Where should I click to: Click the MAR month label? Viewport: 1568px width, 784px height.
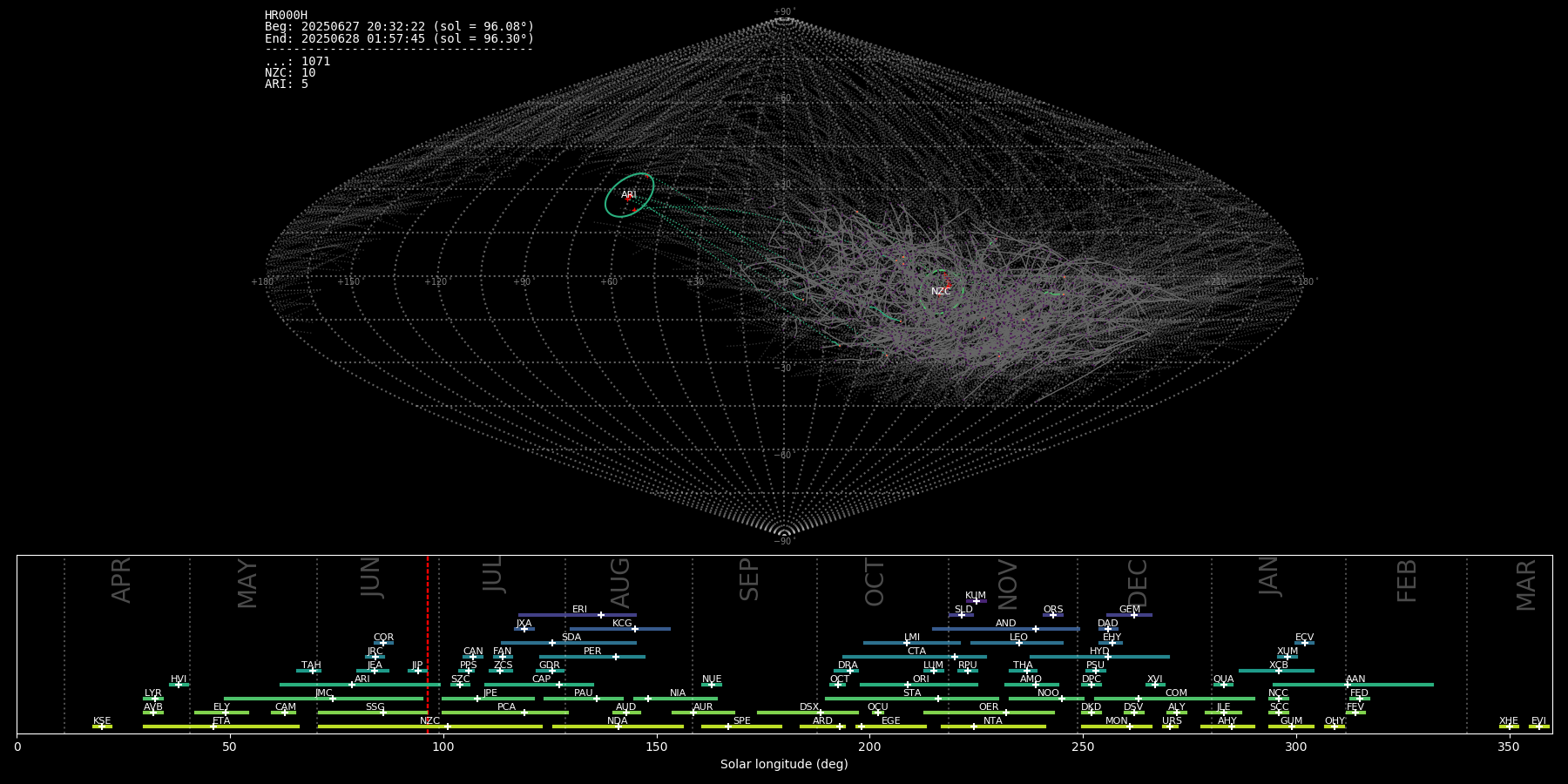point(1526,585)
